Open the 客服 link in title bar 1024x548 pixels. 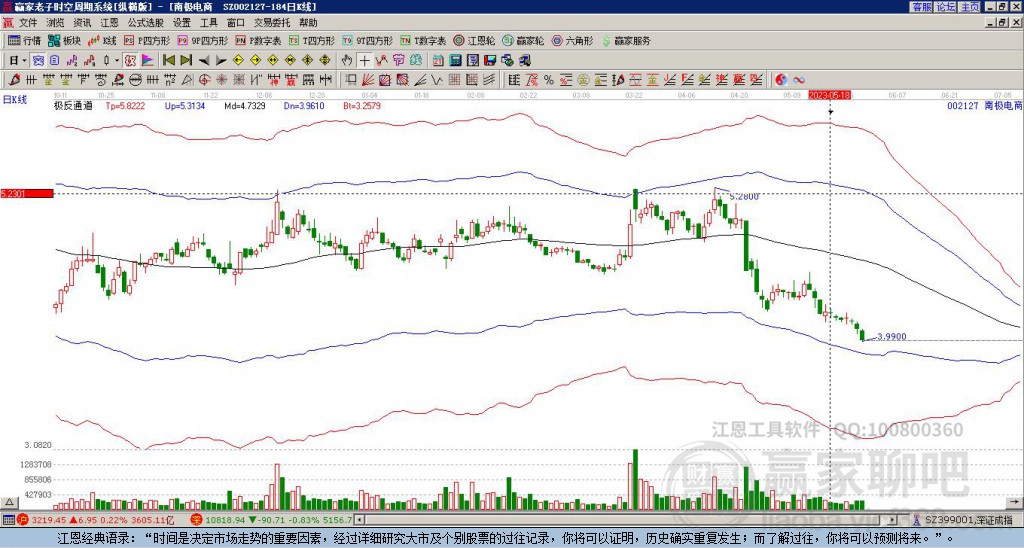[x=921, y=7]
